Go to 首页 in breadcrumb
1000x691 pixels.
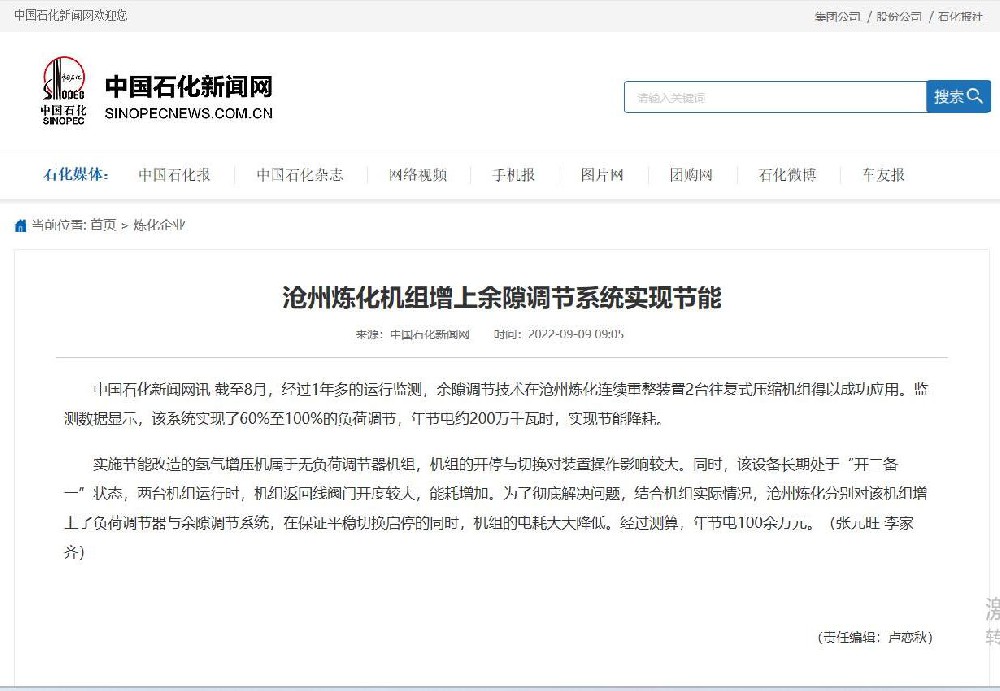tap(103, 225)
